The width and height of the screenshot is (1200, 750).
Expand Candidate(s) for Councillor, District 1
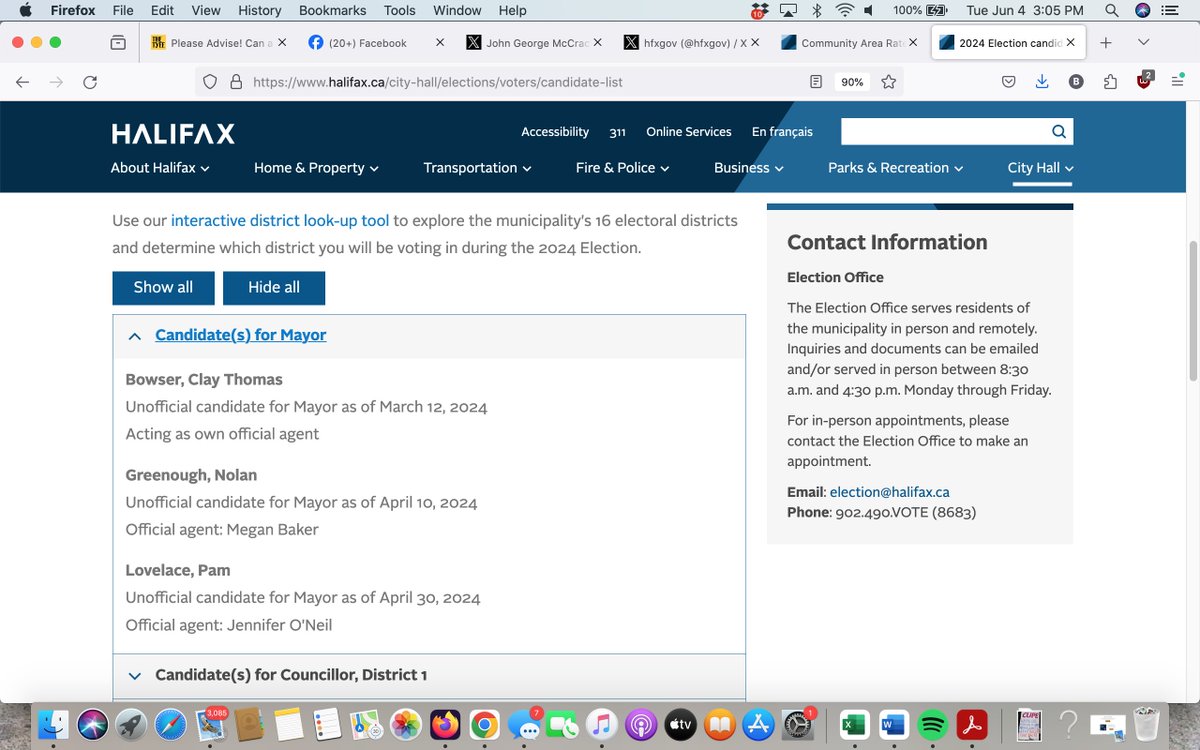point(429,675)
